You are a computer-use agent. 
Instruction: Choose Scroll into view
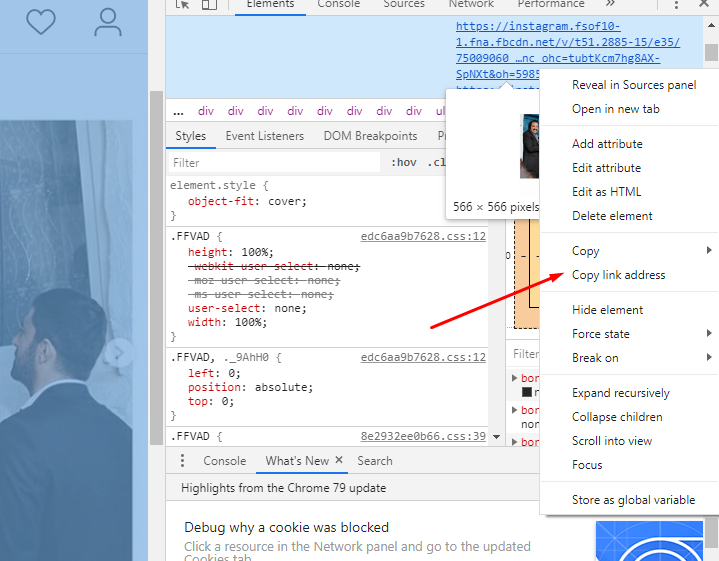(611, 441)
